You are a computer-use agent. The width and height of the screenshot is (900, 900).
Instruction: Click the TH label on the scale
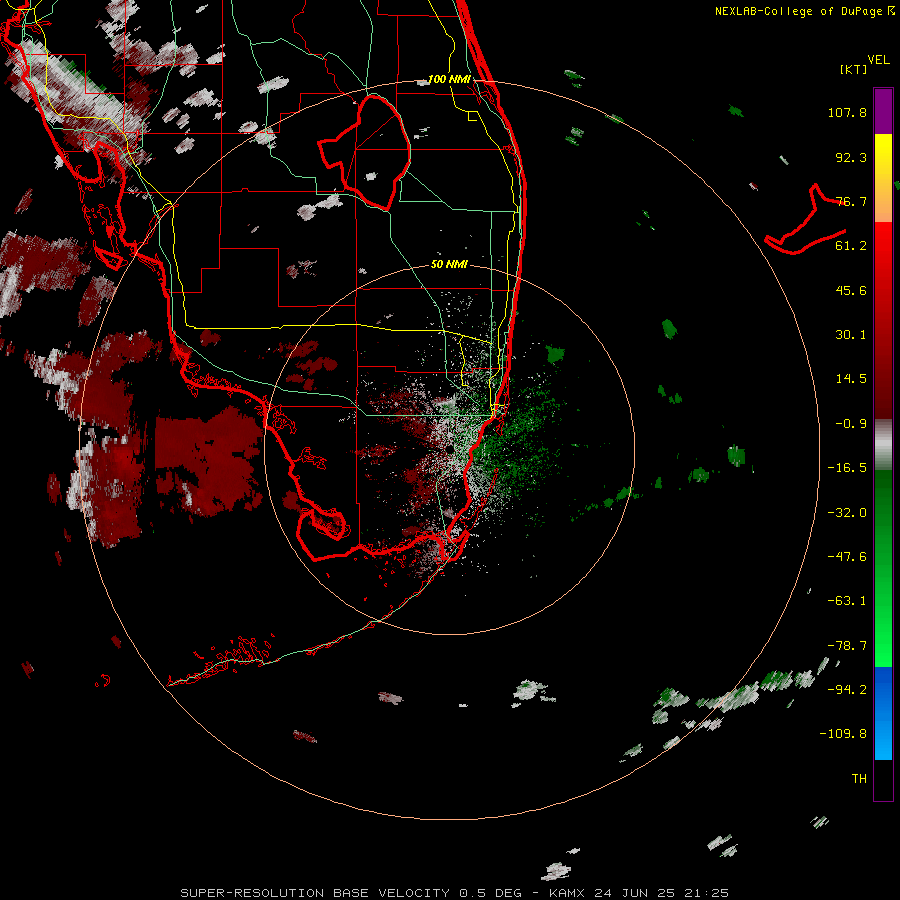pyautogui.click(x=859, y=779)
